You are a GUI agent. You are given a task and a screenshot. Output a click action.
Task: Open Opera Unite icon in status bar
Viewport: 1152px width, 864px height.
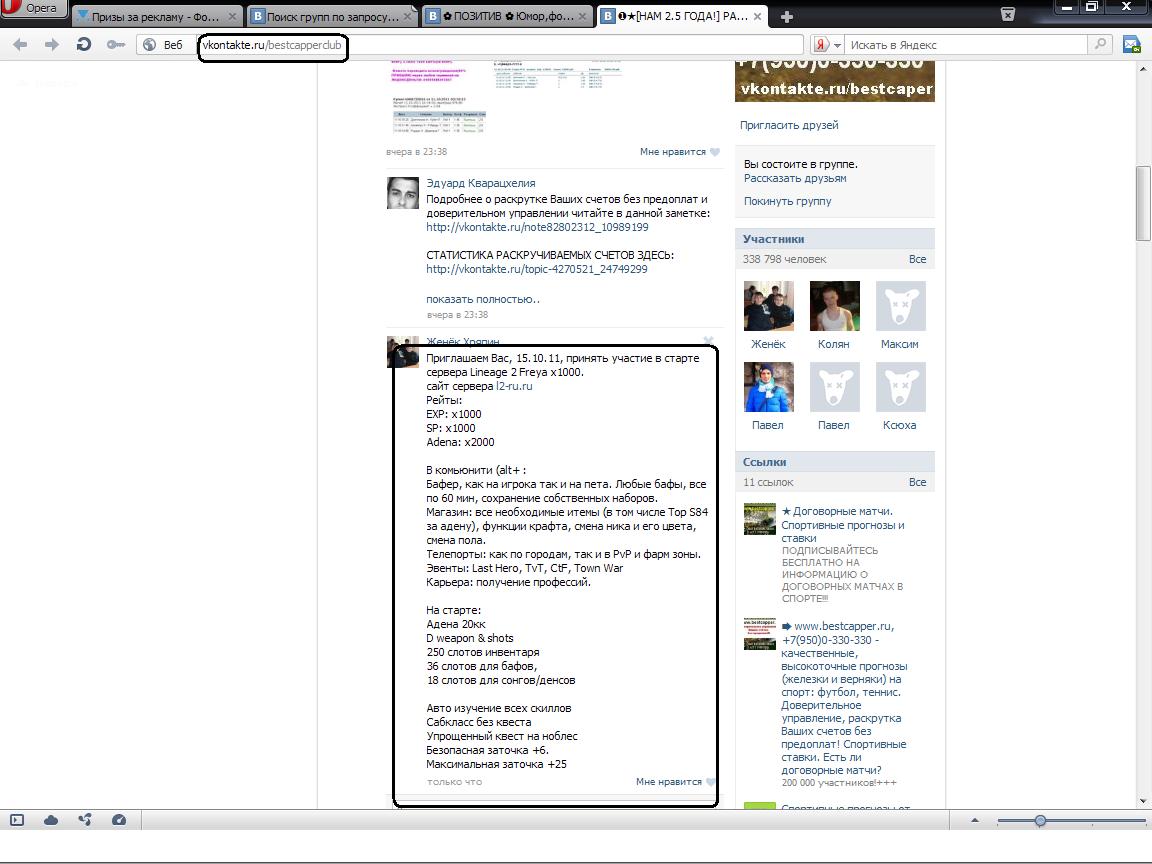[x=84, y=820]
